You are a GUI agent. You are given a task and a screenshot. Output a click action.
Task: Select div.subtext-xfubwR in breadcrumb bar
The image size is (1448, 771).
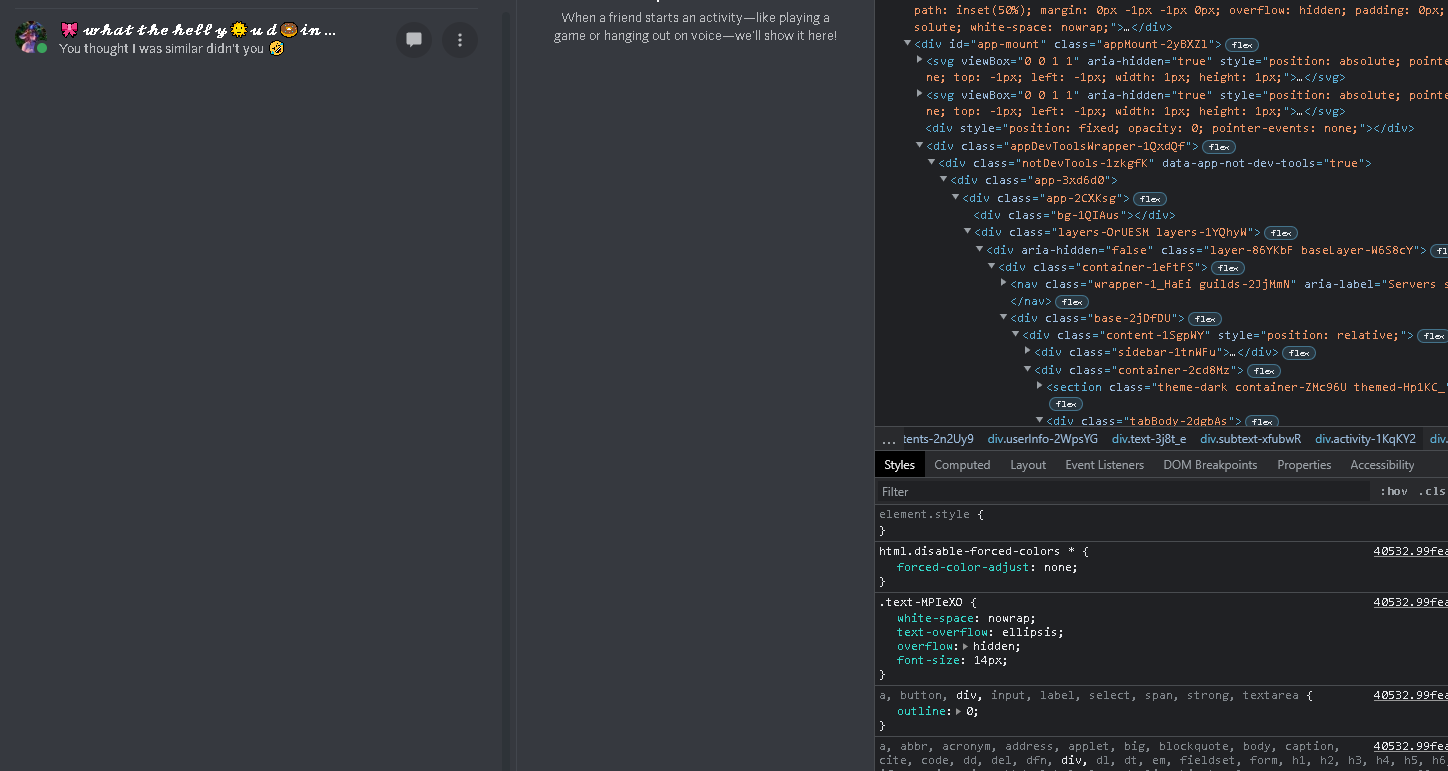coord(1250,439)
